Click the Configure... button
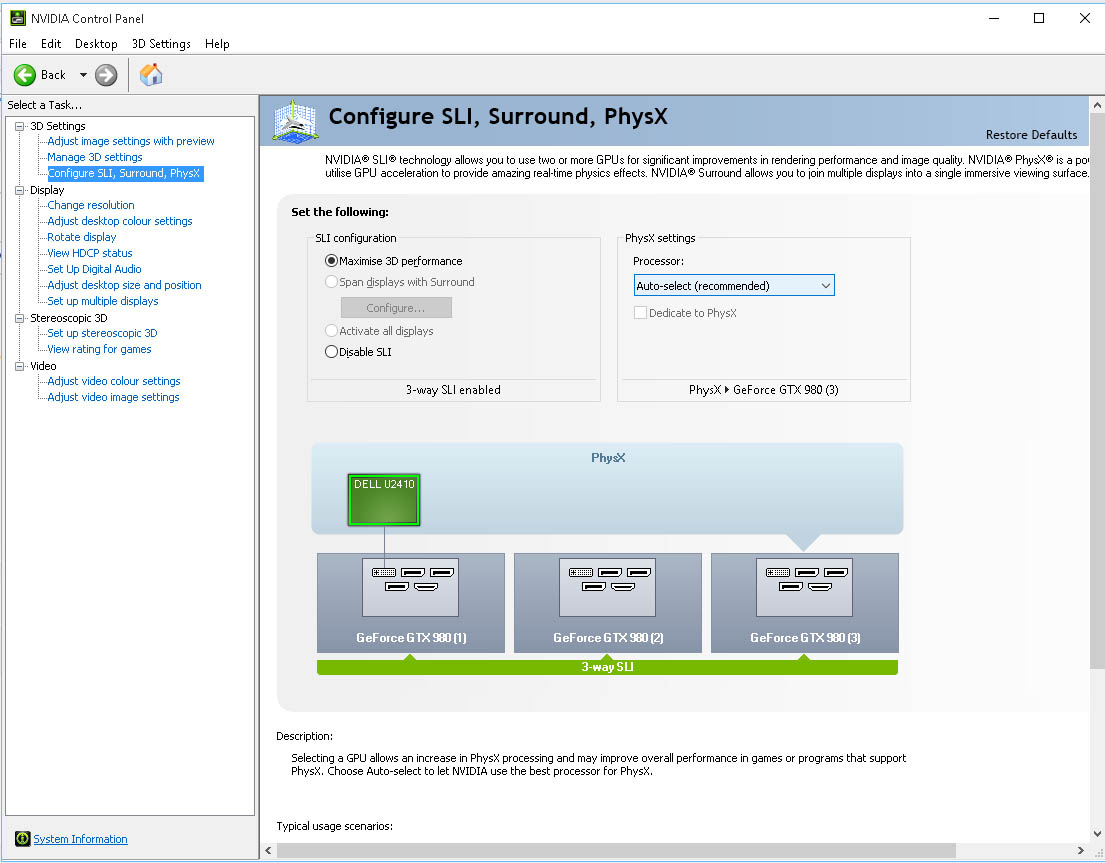1105x863 pixels. [396, 308]
